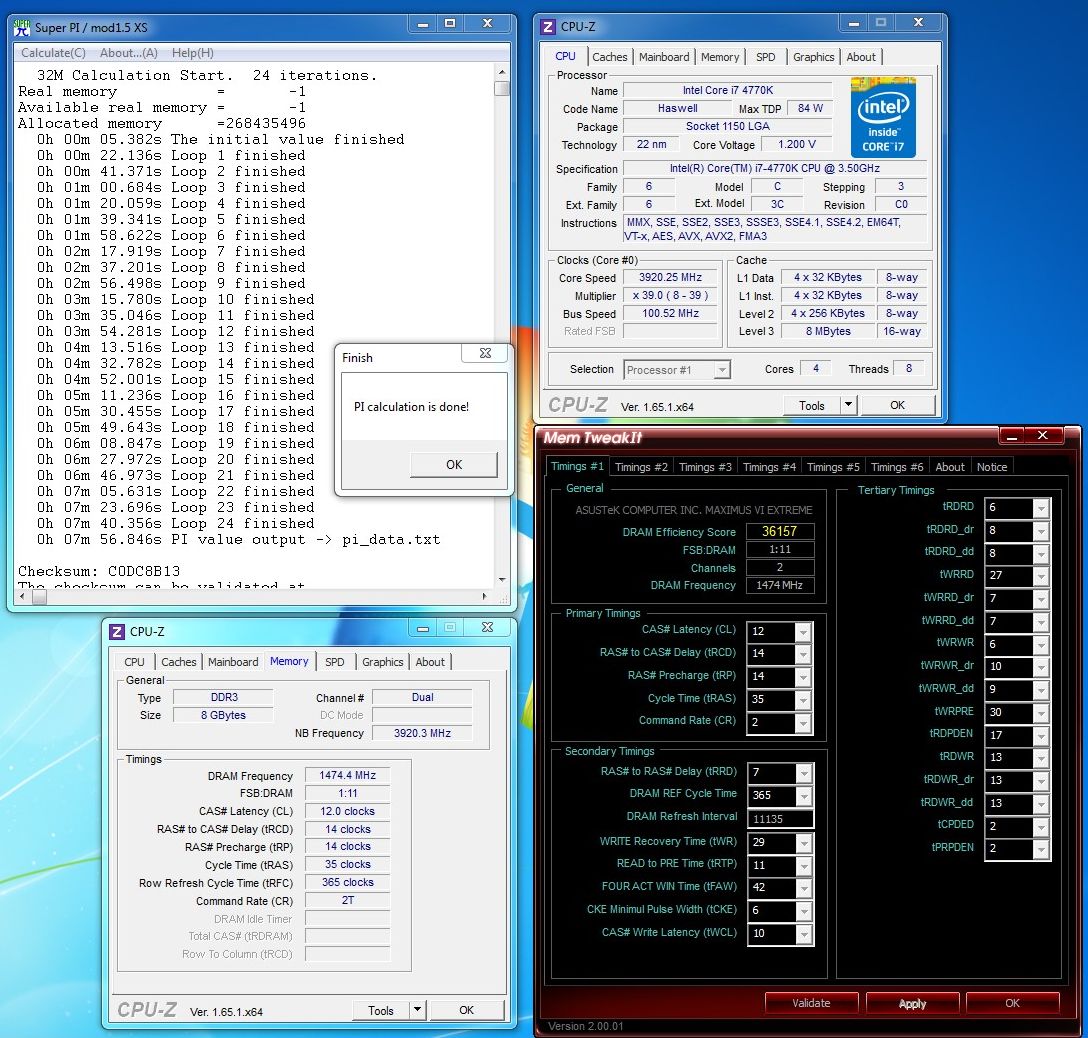Screen dimensions: 1088x1038
Task: Open the Tools dropdown arrow in the CPU-Z memory window
Action: [417, 1010]
